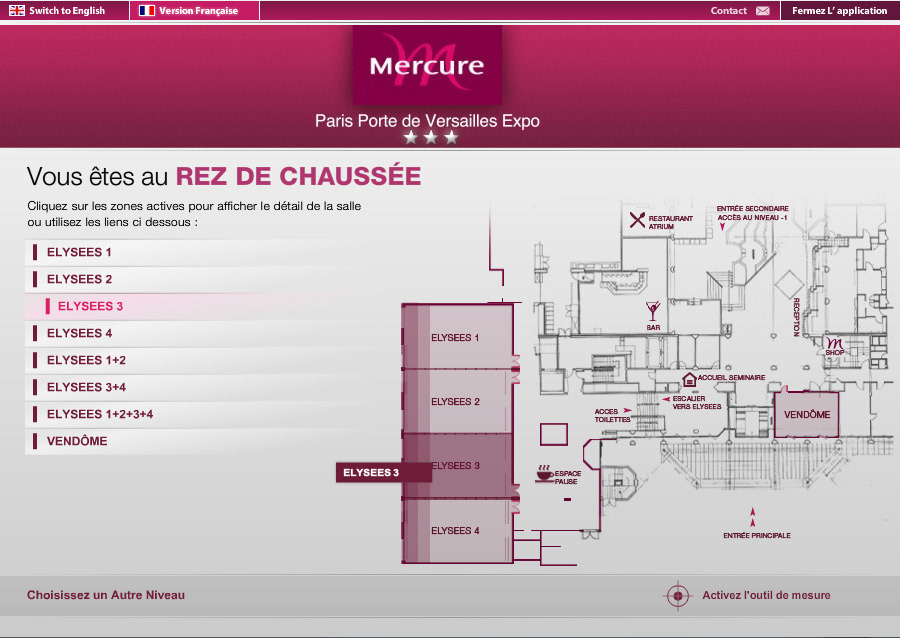Choose ELYSEES 1+2 combined room
Screen dimensions: 900x638
pos(195,360)
